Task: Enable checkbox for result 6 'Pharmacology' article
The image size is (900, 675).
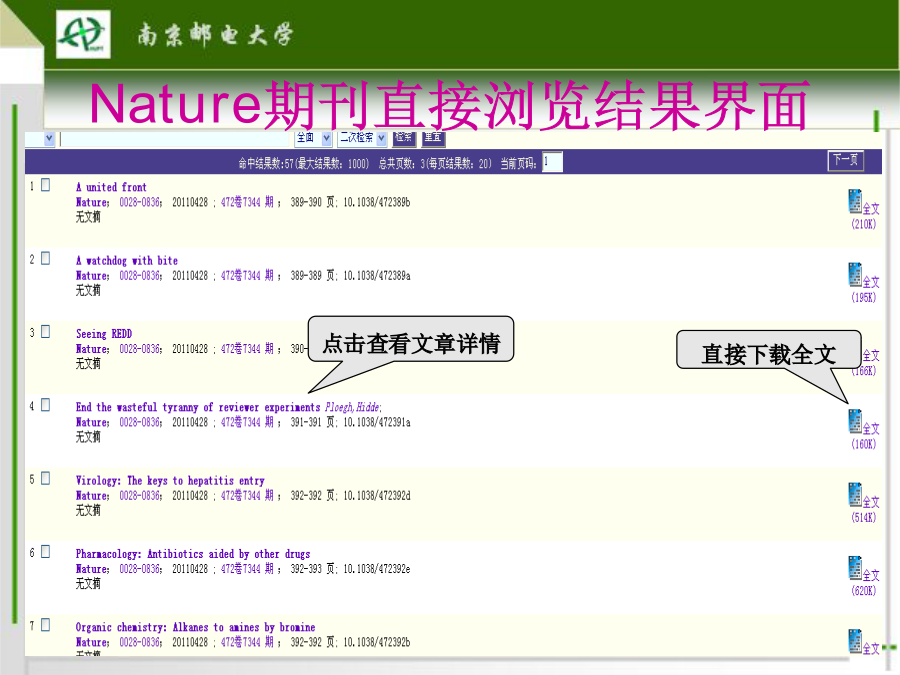Action: point(46,552)
